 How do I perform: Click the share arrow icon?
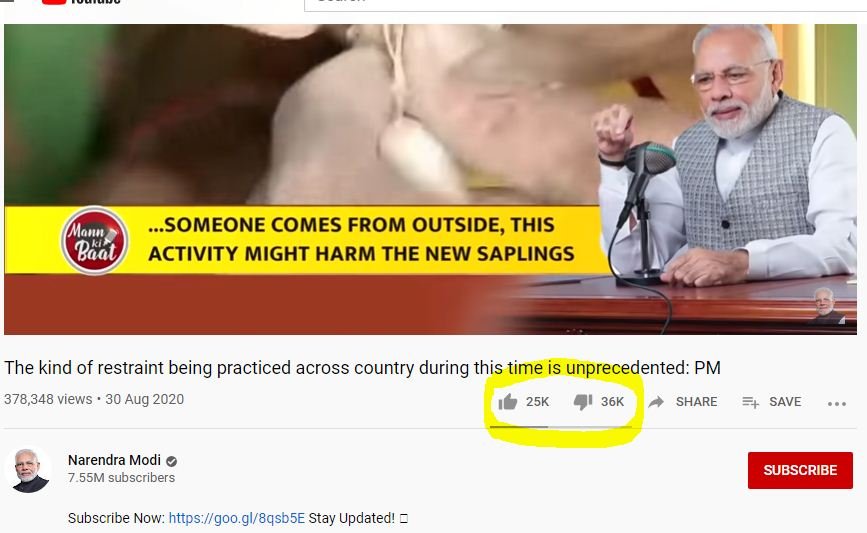click(x=656, y=401)
